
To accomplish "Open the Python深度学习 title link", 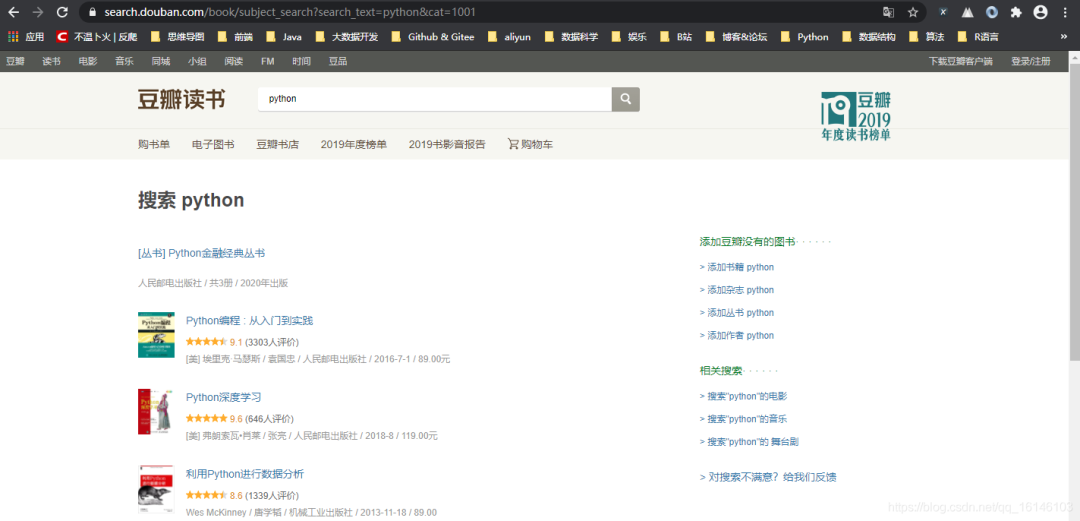I will coord(224,397).
